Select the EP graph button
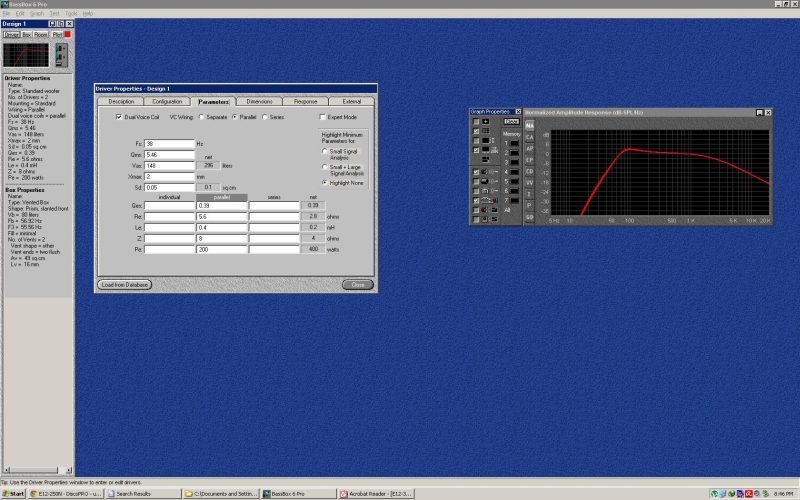This screenshot has height=500, width=800. pos(530,160)
